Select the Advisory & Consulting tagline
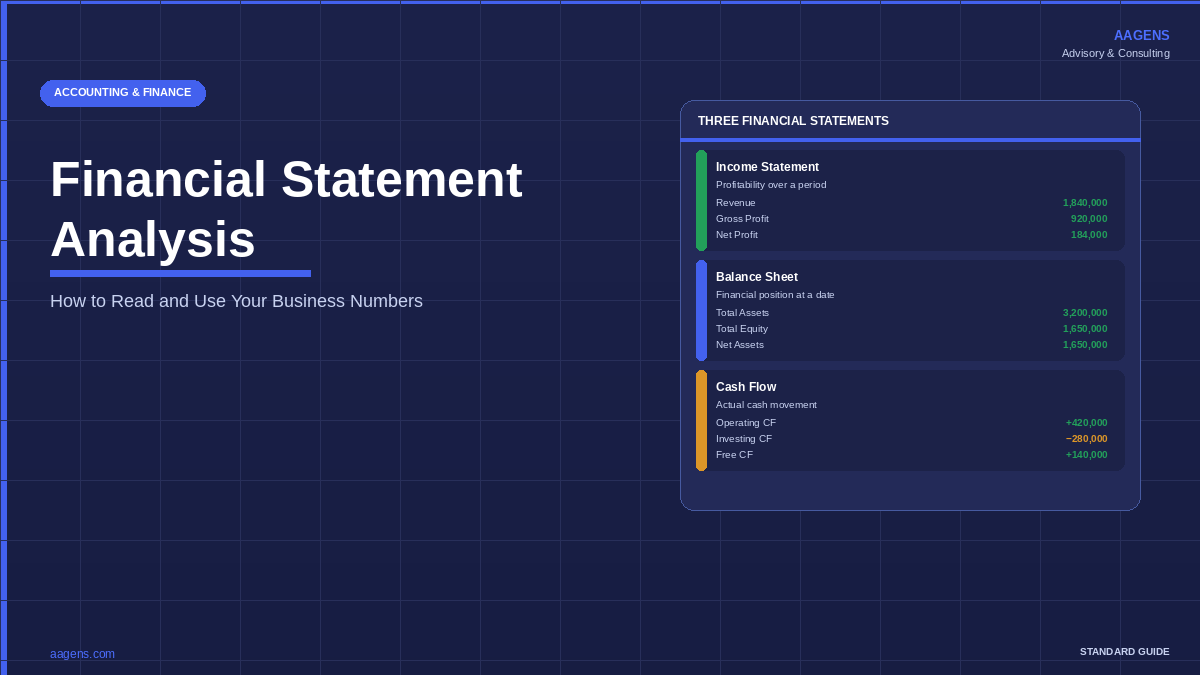1200x675 pixels. tap(1115, 53)
